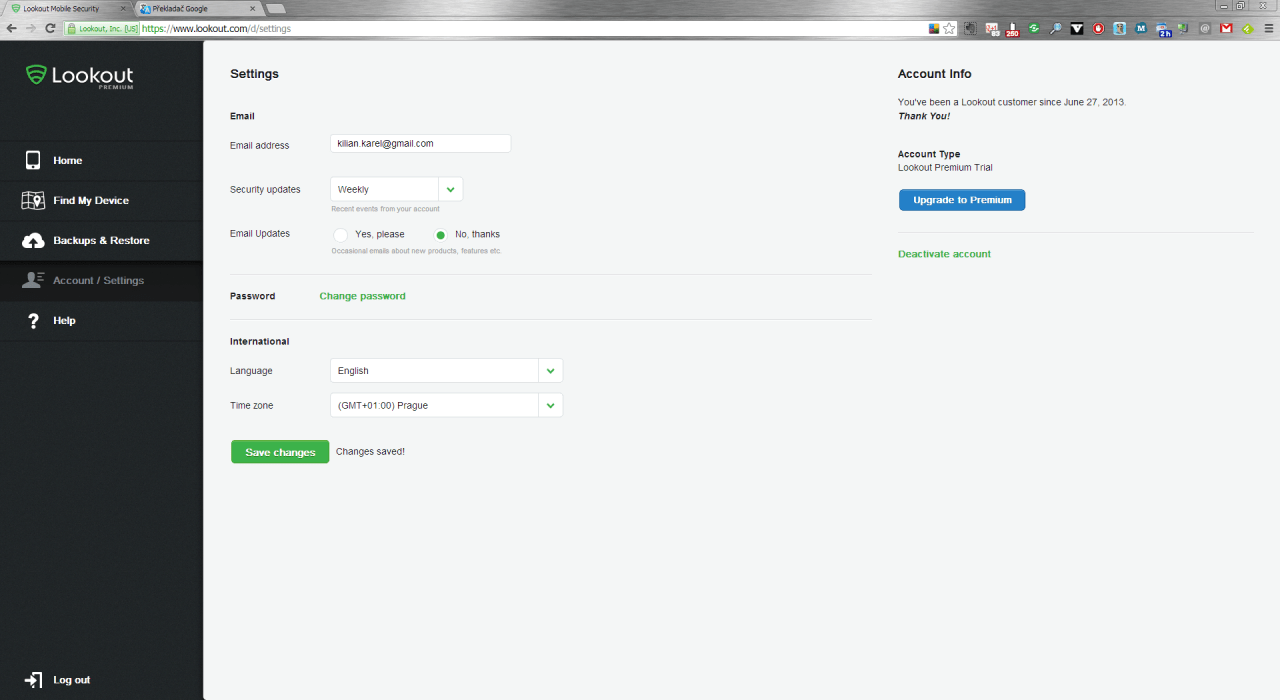This screenshot has width=1280, height=700.
Task: Click the Email address input field
Action: point(420,144)
